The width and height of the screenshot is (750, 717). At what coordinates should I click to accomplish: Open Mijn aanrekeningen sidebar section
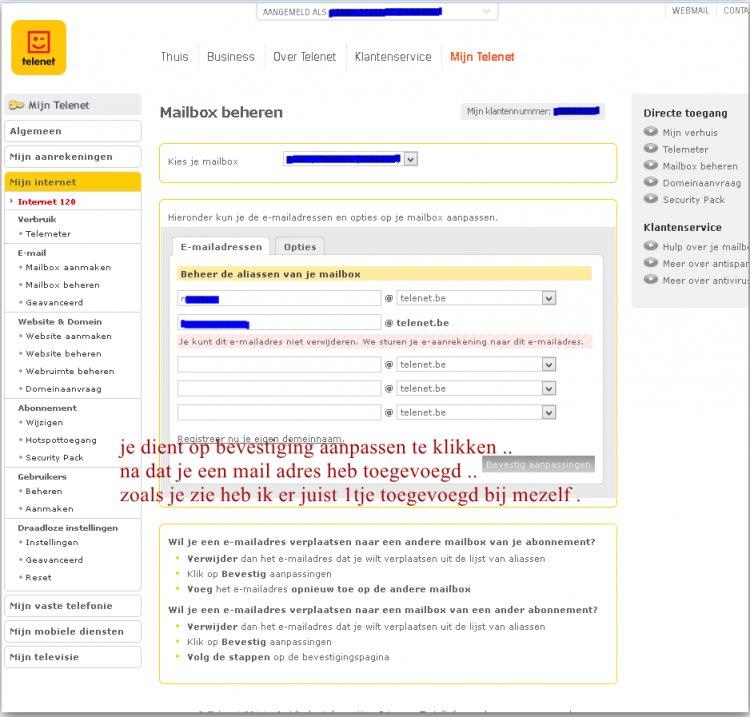[x=73, y=157]
